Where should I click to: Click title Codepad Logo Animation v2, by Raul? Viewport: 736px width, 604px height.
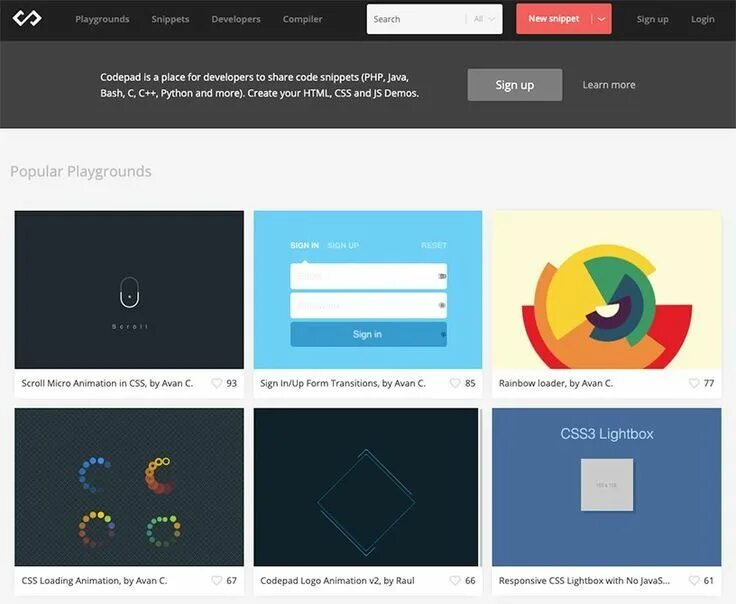(337, 581)
